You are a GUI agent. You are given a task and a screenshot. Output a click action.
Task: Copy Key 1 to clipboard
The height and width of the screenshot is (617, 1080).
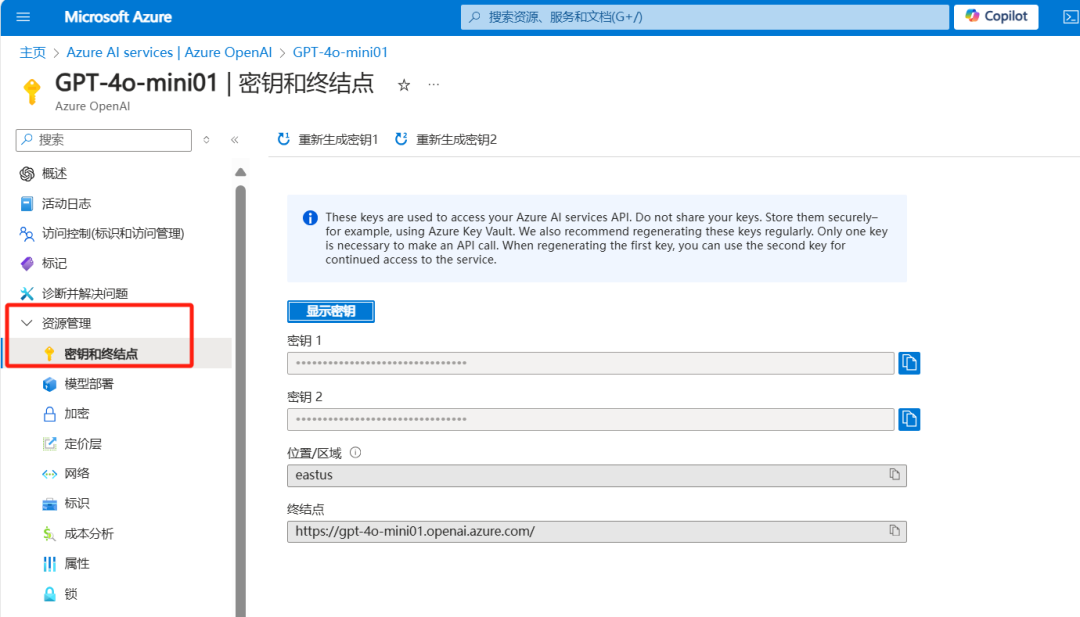pyautogui.click(x=909, y=363)
